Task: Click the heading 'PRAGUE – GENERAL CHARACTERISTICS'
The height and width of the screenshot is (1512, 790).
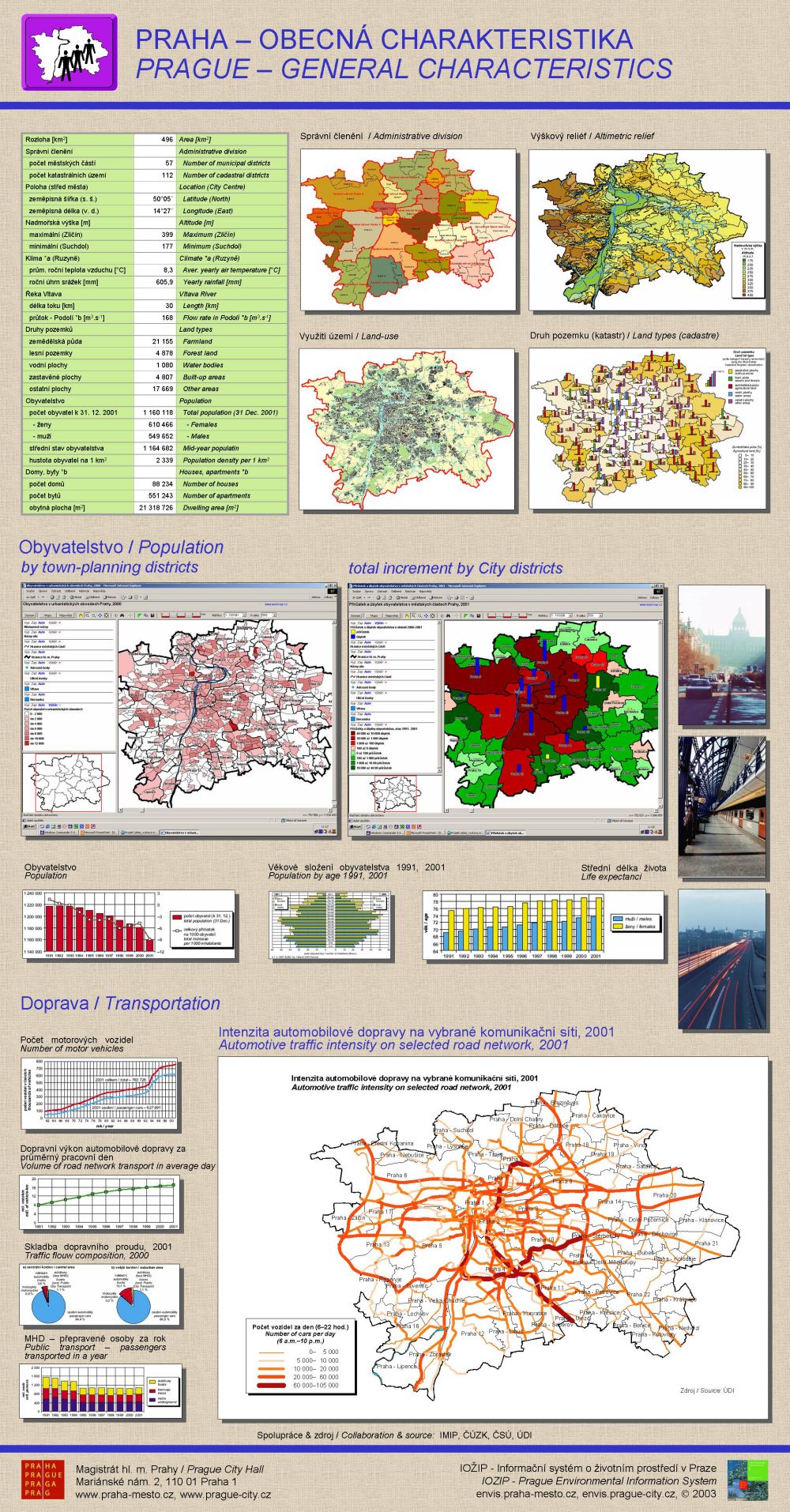Action: point(404,70)
